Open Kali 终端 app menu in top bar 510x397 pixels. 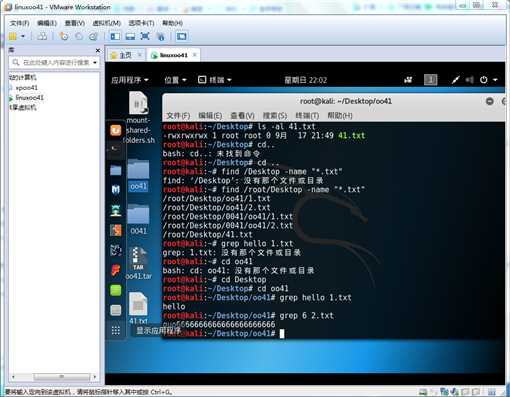[215, 80]
